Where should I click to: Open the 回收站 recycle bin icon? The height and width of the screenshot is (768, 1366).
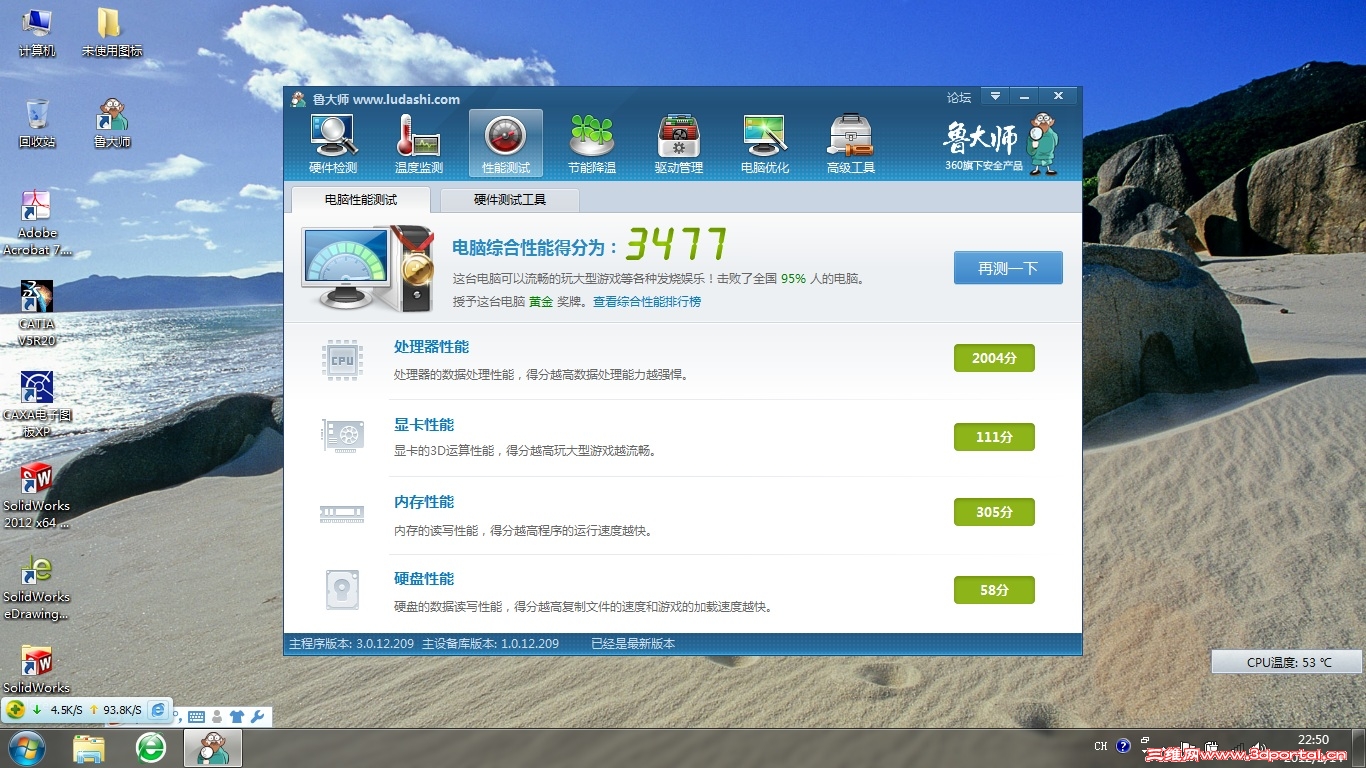coord(37,124)
